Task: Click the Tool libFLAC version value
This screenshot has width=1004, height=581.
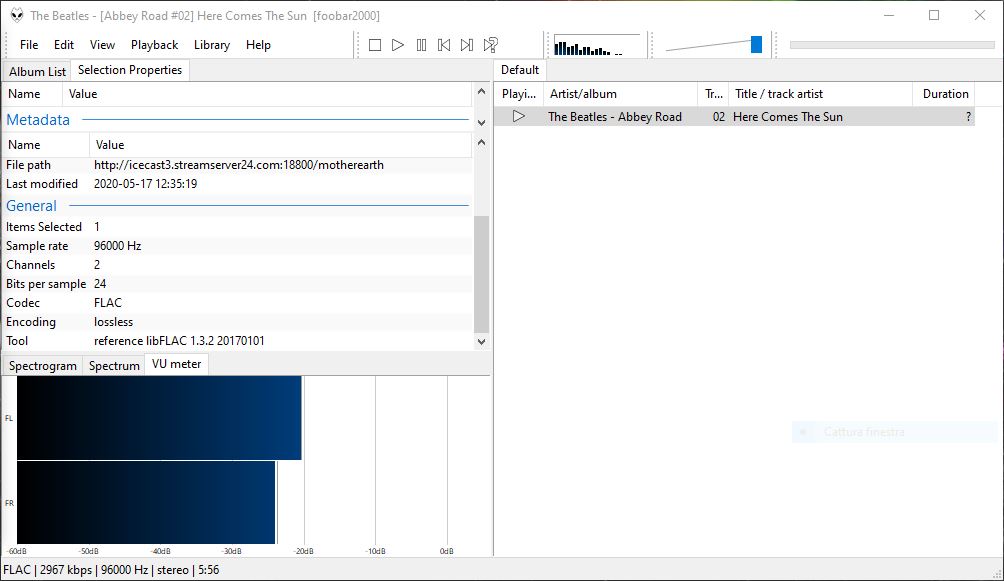Action: [179, 341]
